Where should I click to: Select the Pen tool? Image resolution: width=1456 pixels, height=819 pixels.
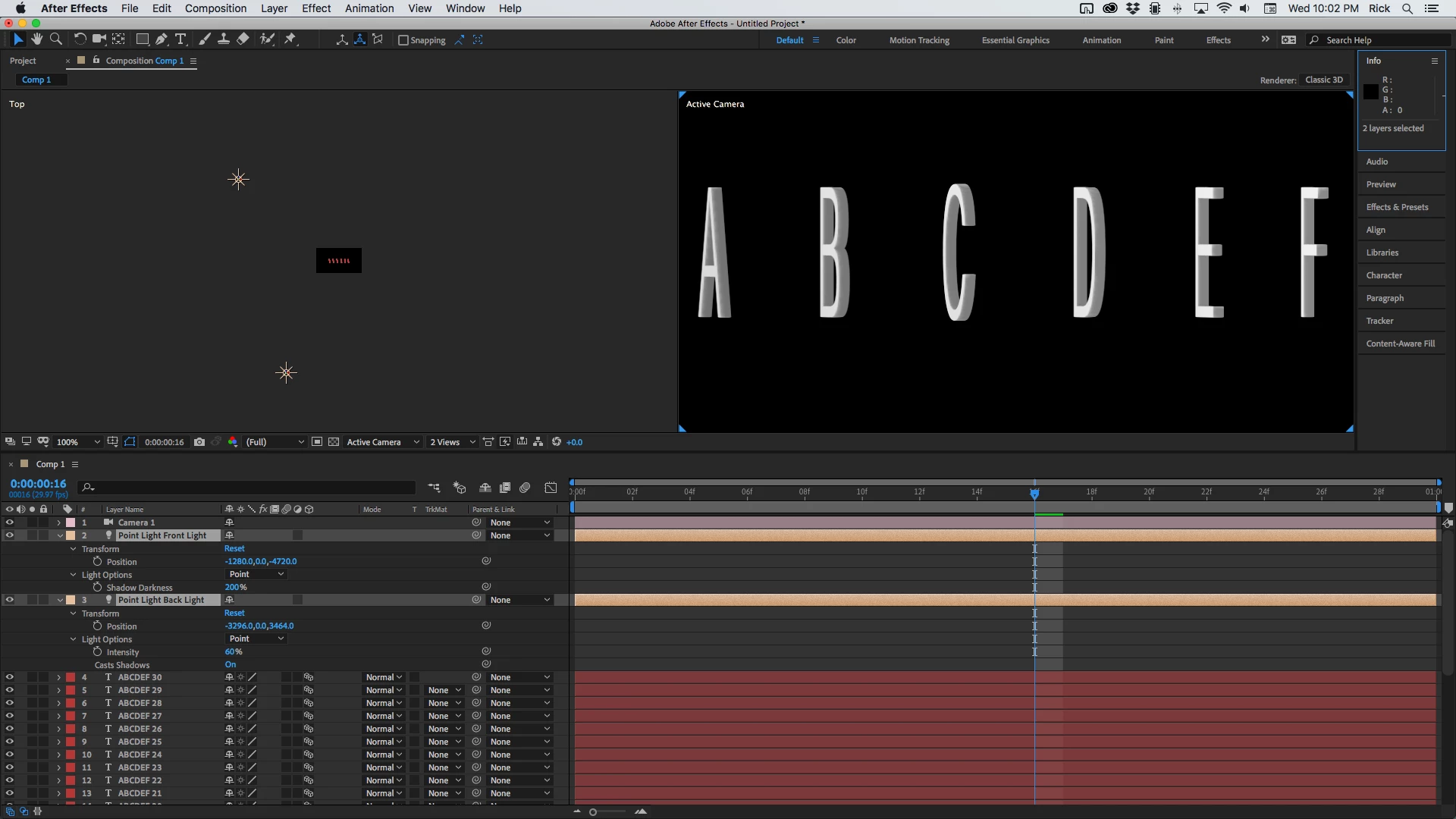pos(161,39)
